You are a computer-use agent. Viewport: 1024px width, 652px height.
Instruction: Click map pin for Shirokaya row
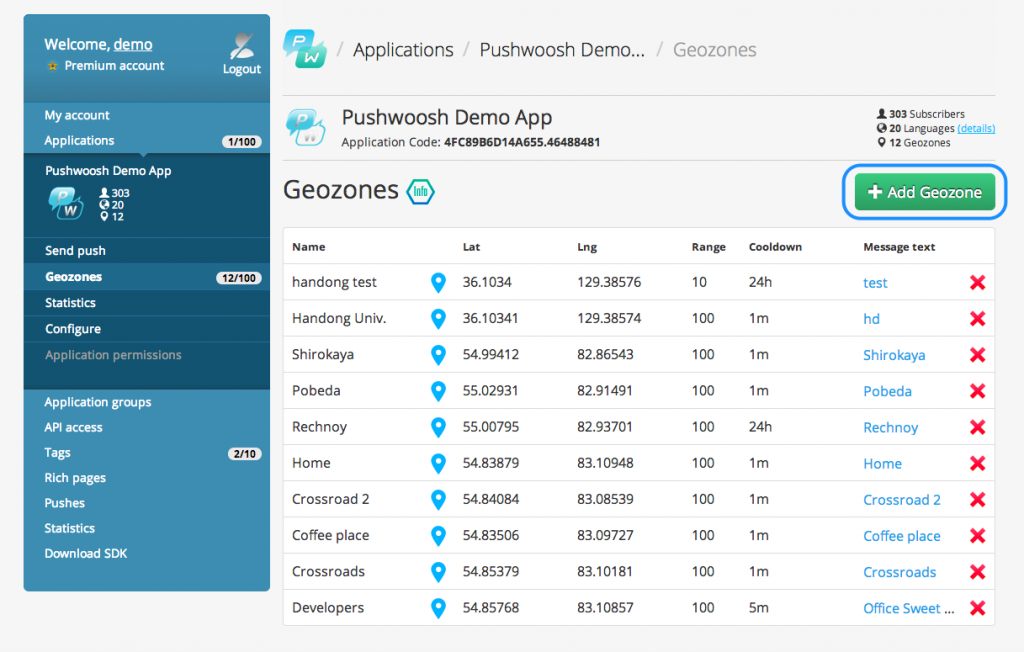pos(438,355)
